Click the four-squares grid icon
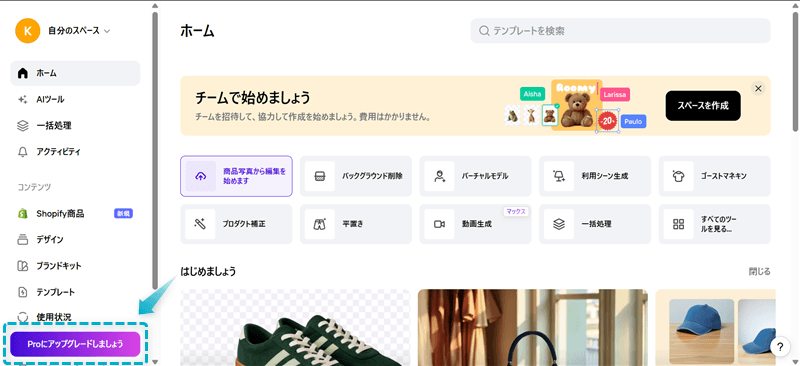The width and height of the screenshot is (800, 366). [679, 224]
